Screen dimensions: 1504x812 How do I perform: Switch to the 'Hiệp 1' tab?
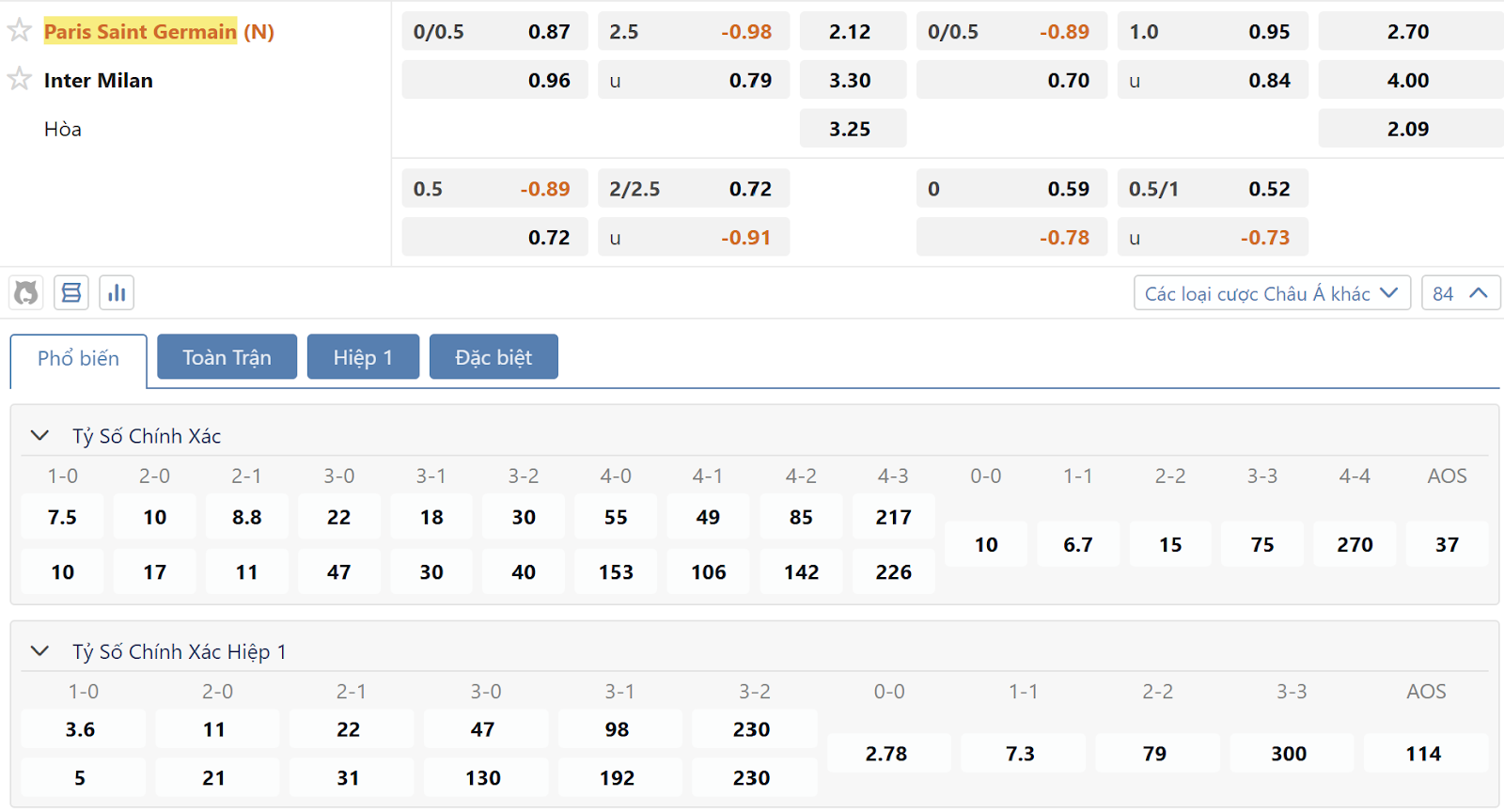363,357
